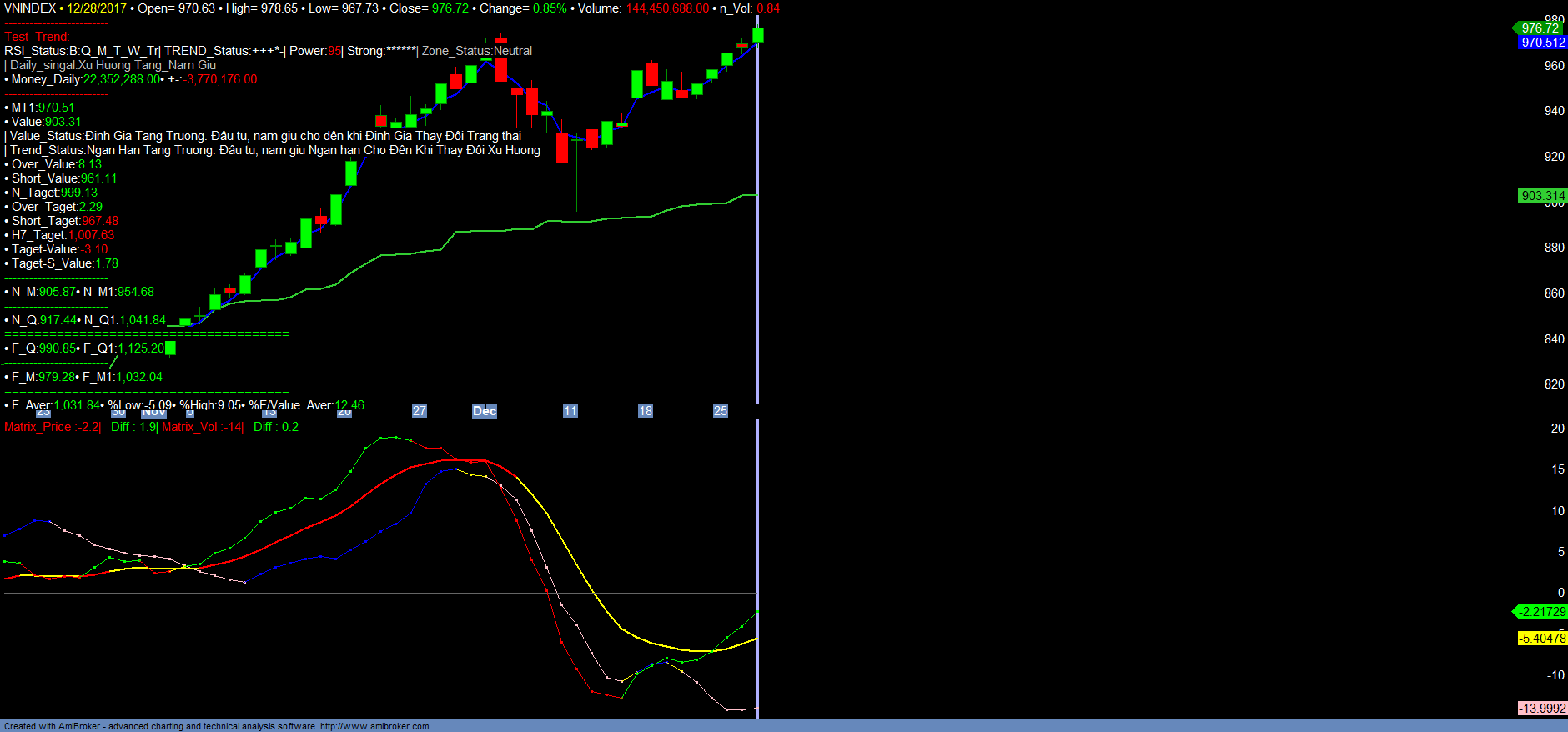Select the 11 date marker on time axis
Image resolution: width=1568 pixels, height=732 pixels.
coord(570,411)
